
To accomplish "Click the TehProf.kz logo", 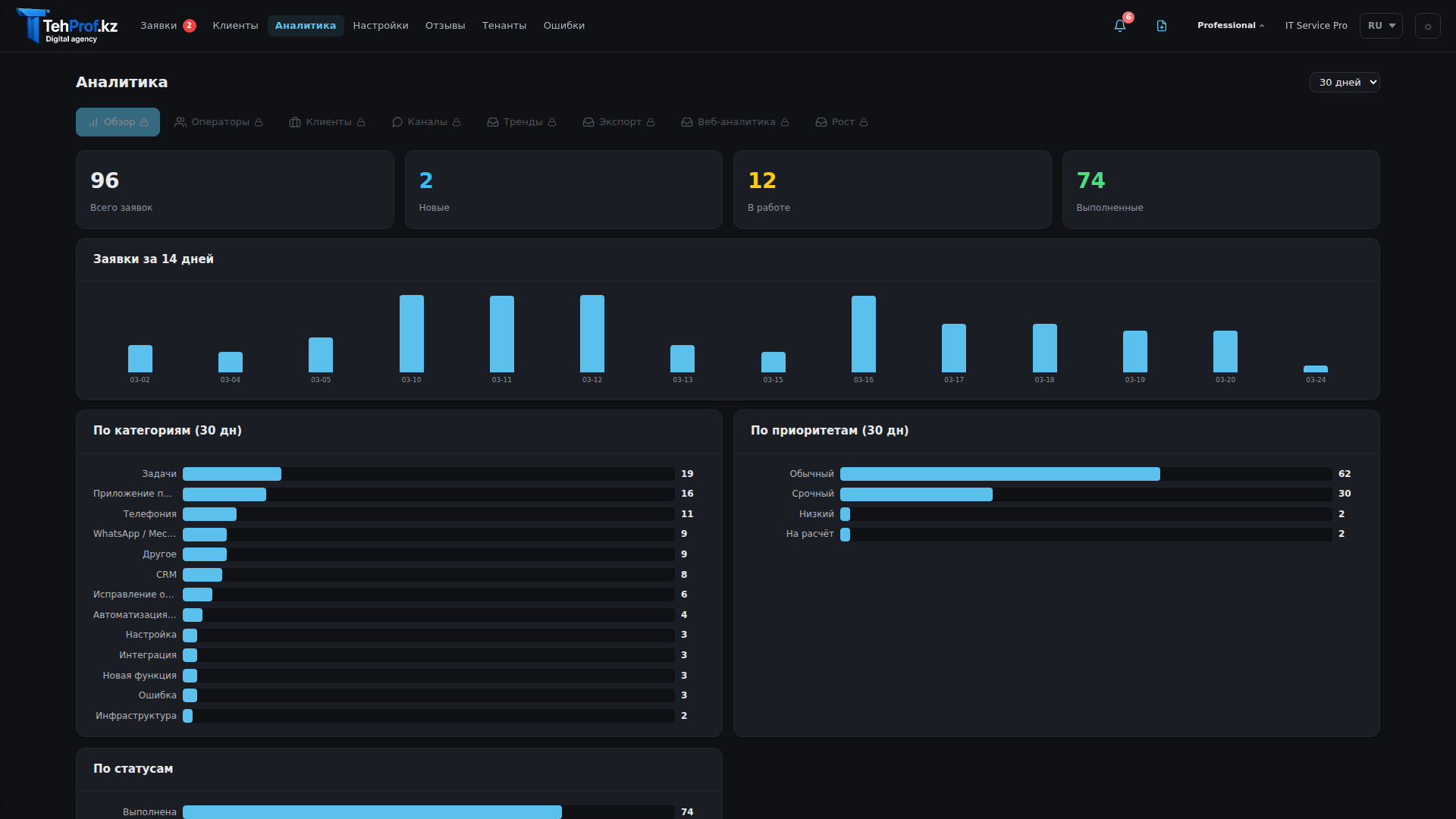I will click(67, 26).
